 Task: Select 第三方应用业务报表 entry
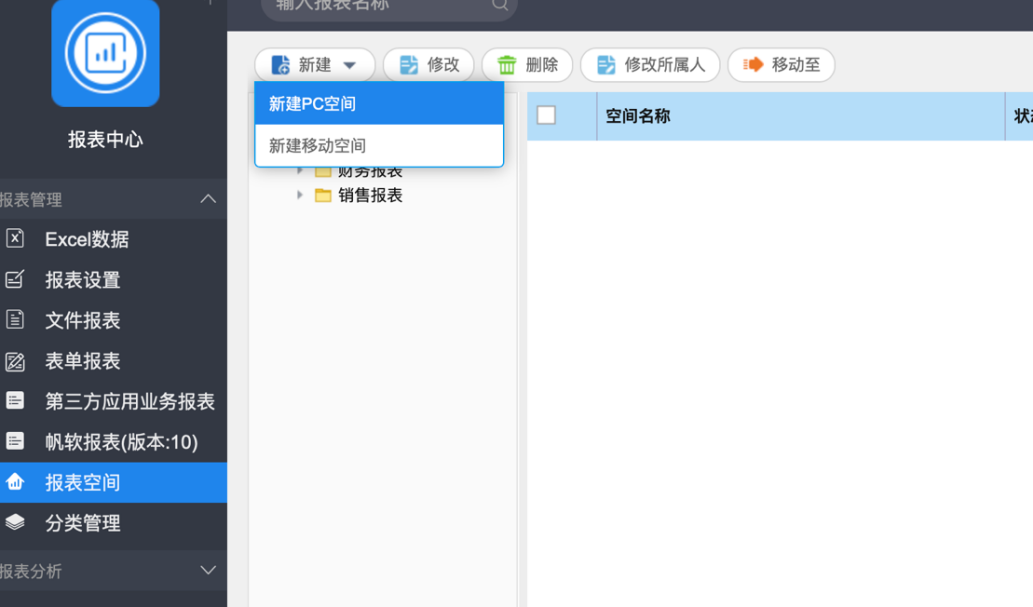pos(129,402)
